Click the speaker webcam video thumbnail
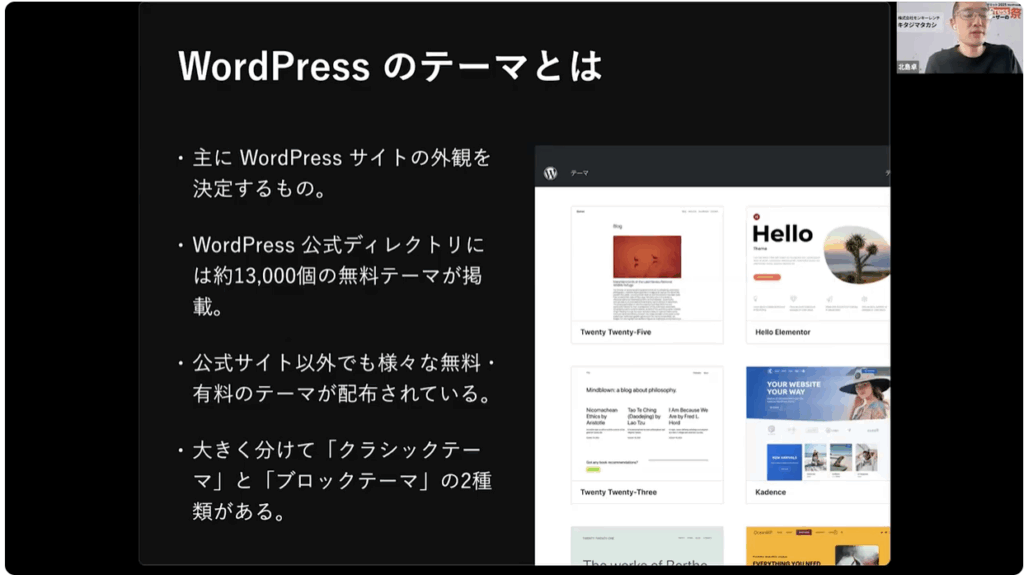Image resolution: width=1024 pixels, height=575 pixels. click(x=959, y=37)
